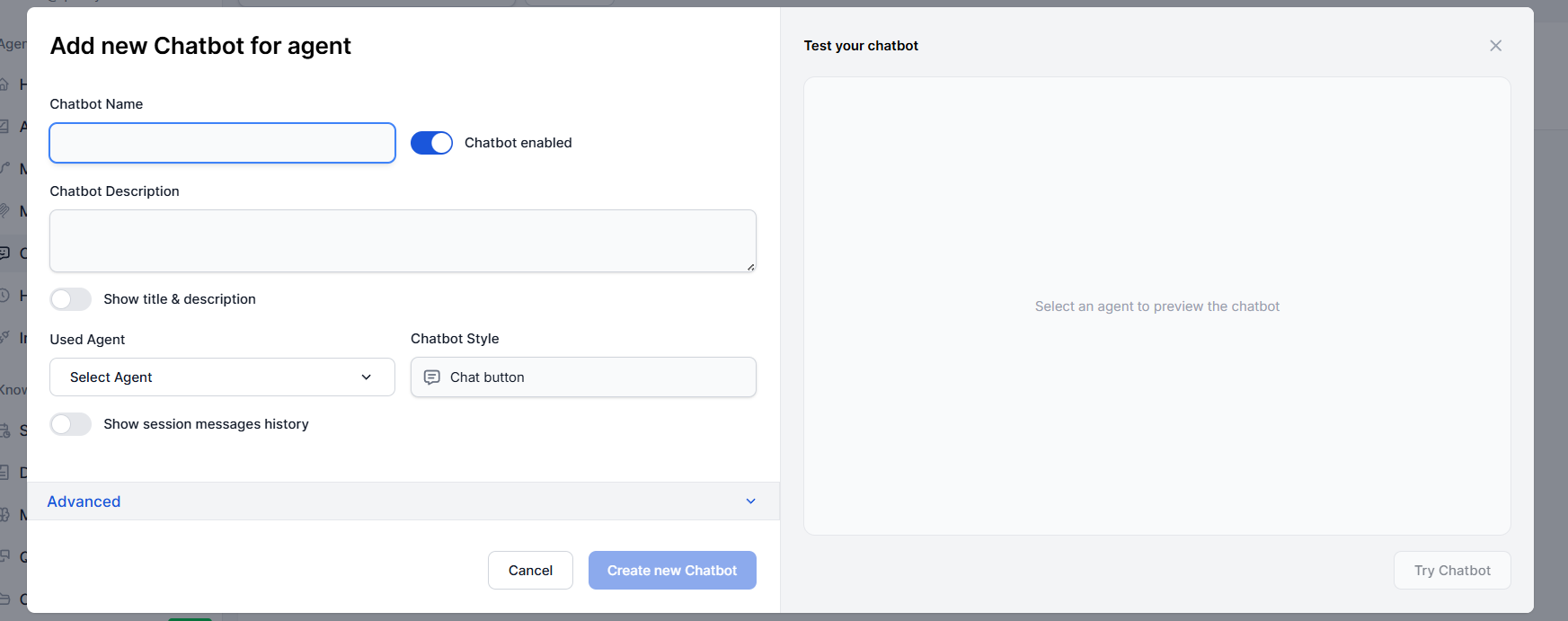The image size is (1568, 621).
Task: Click Create new Chatbot button
Action: click(x=672, y=571)
